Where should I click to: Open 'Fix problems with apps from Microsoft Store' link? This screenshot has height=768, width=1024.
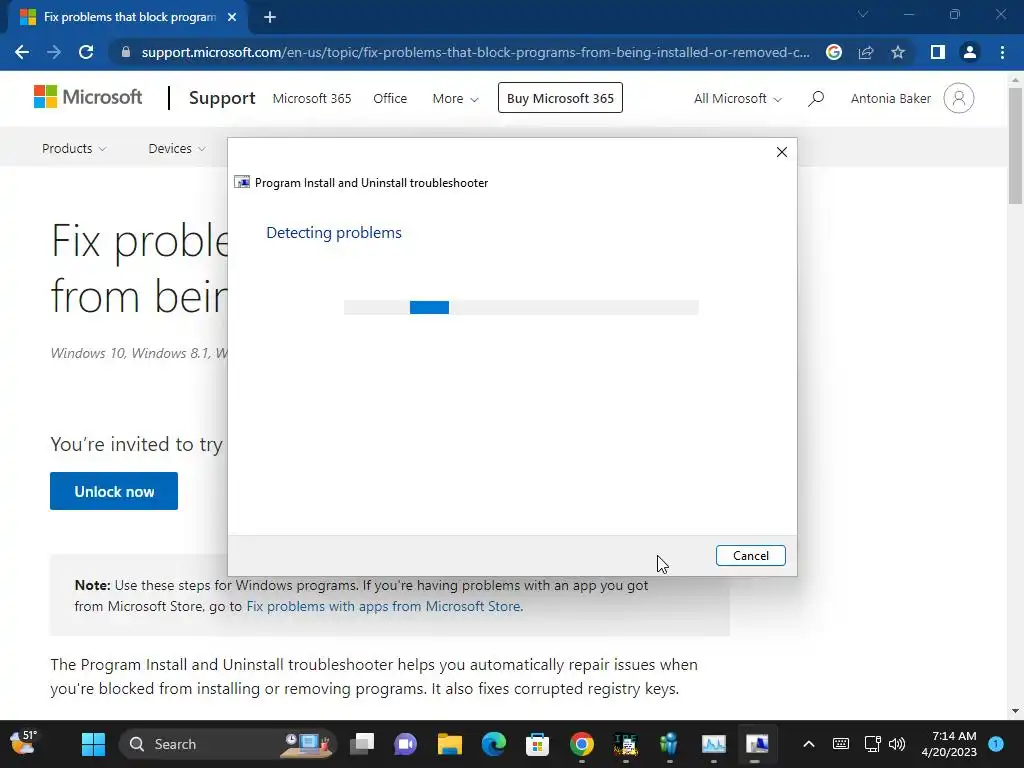coord(383,606)
